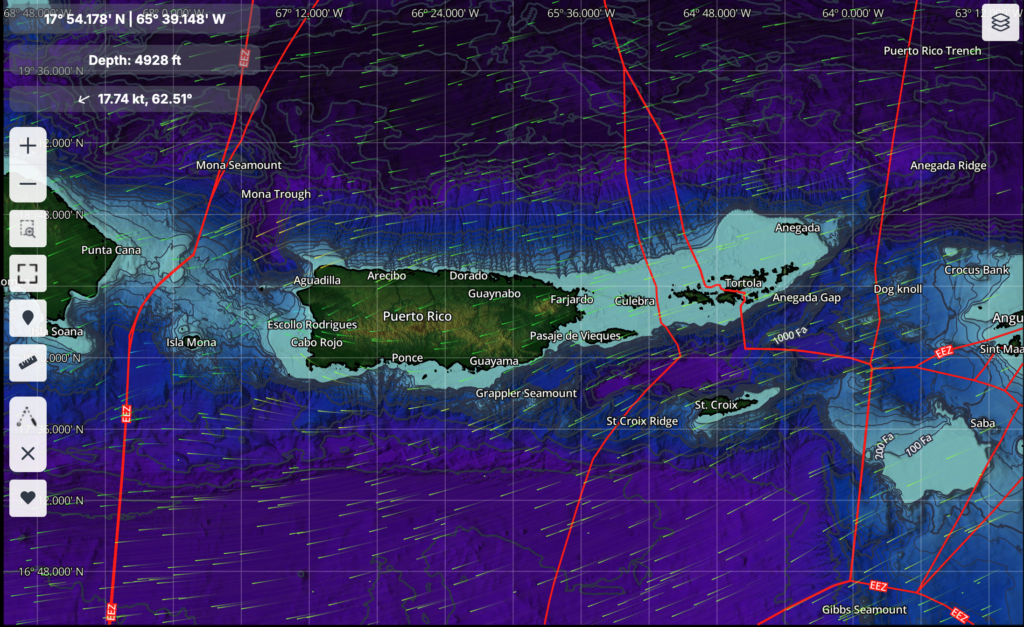The width and height of the screenshot is (1024, 627).
Task: Select the Dorado label
Action: pyautogui.click(x=468, y=276)
